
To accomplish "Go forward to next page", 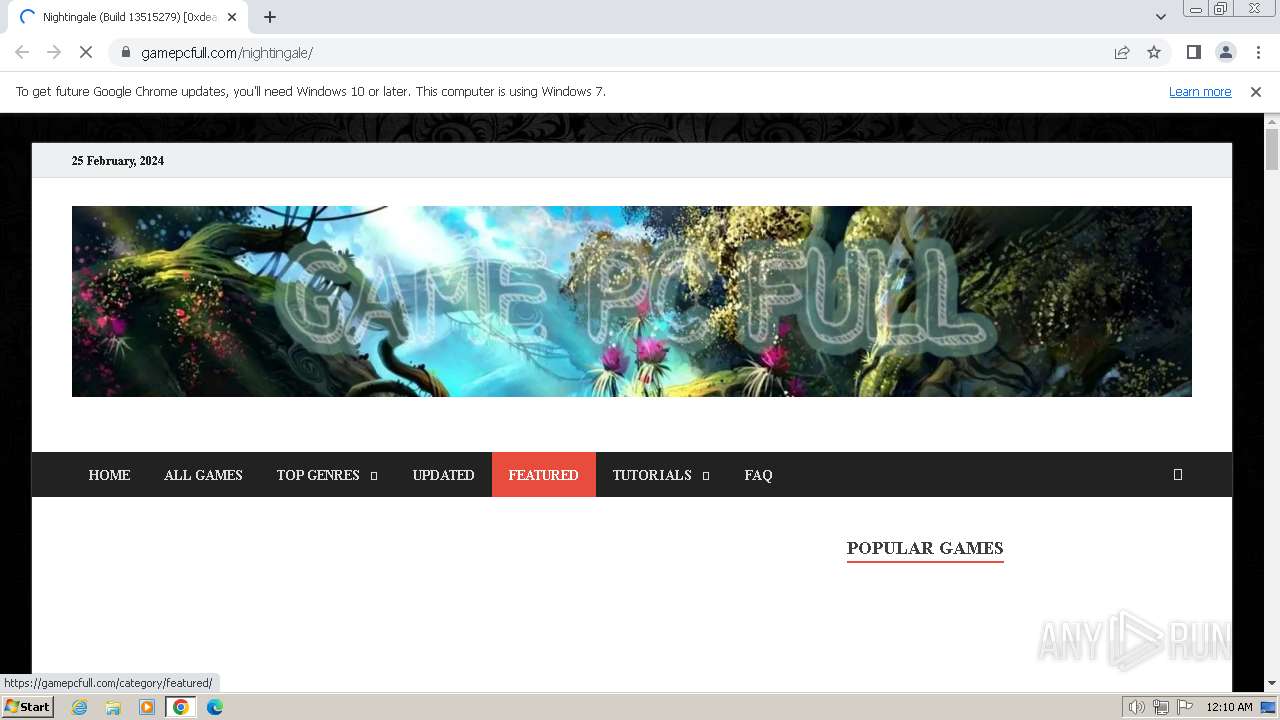I will [x=54, y=52].
